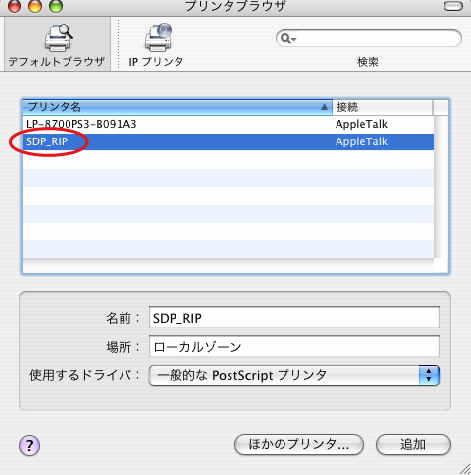471x475 pixels.
Task: Sort list by 接続 column header
Action: tap(383, 107)
